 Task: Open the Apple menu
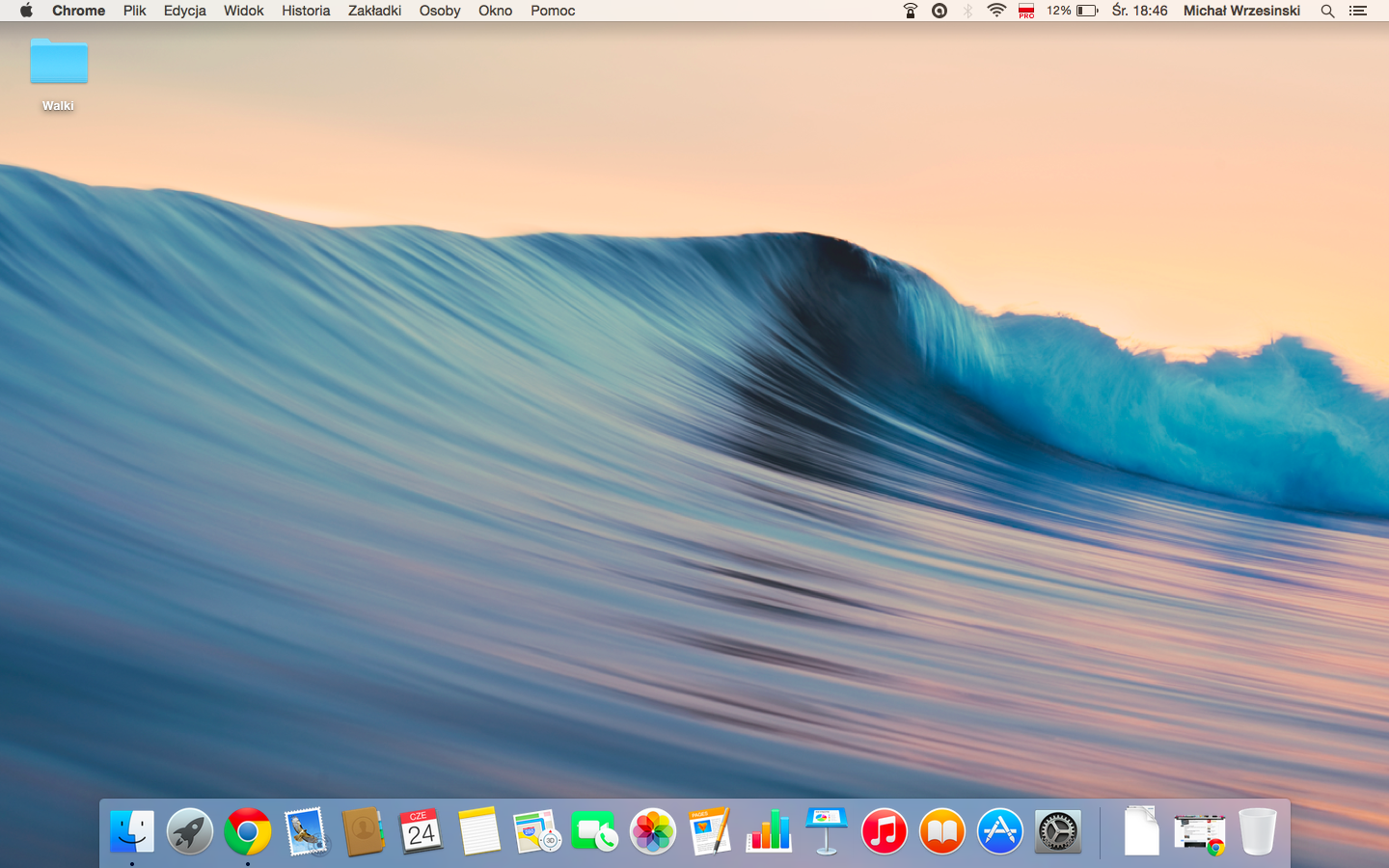tap(26, 11)
